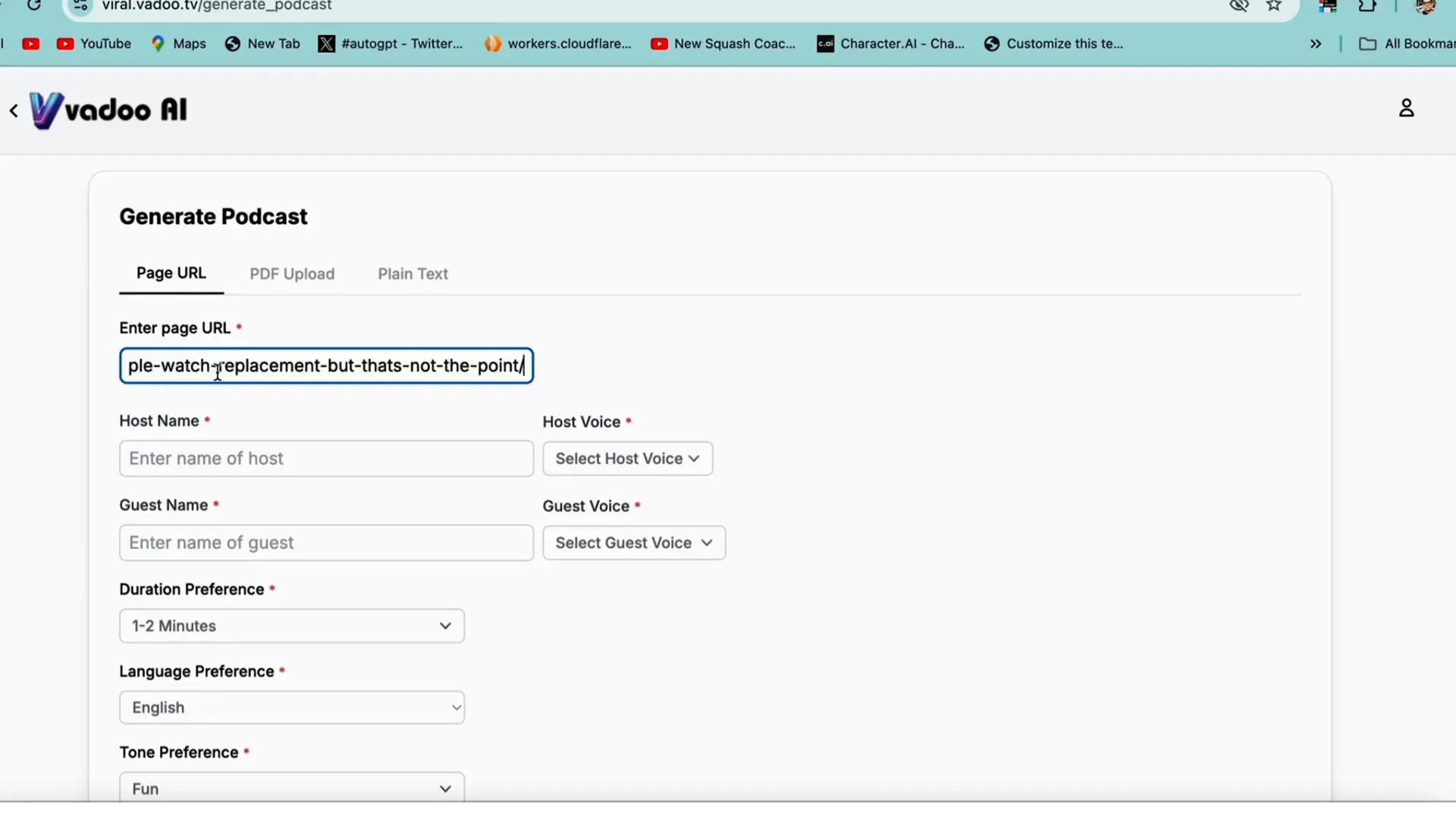Viewport: 1456px width, 819px height.
Task: Select the Page URL tab
Action: click(x=171, y=274)
